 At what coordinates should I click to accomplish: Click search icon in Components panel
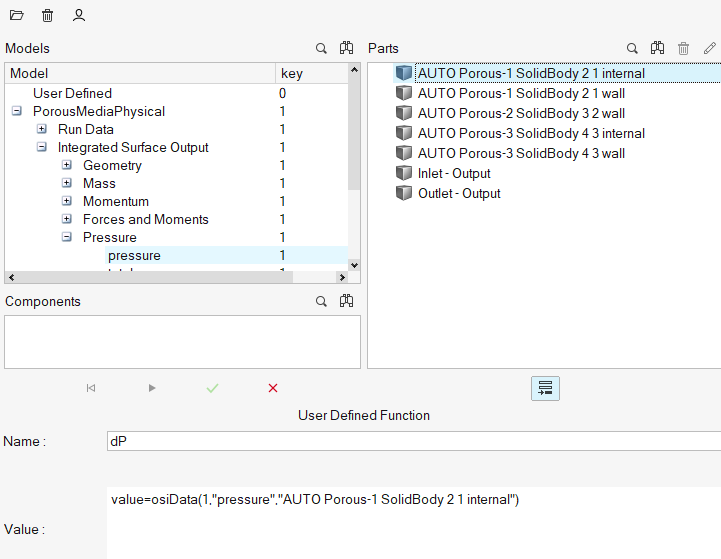click(321, 301)
